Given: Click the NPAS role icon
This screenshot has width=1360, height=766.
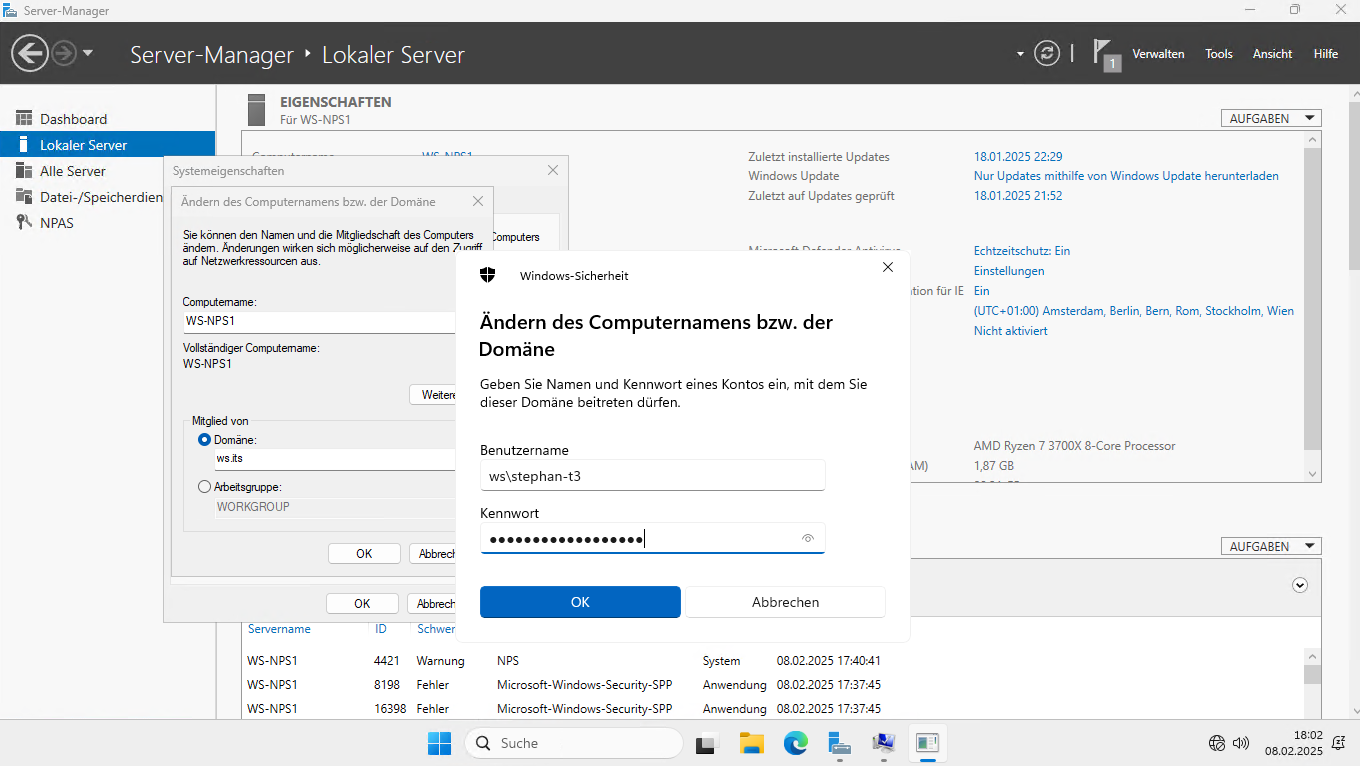Looking at the screenshot, I should pos(24,222).
